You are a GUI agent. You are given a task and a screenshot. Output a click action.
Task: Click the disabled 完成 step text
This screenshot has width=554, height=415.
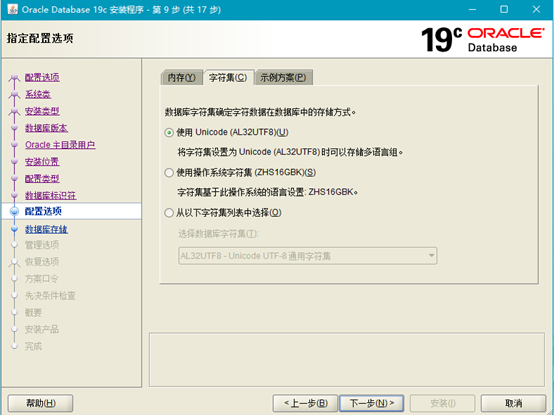click(33, 346)
